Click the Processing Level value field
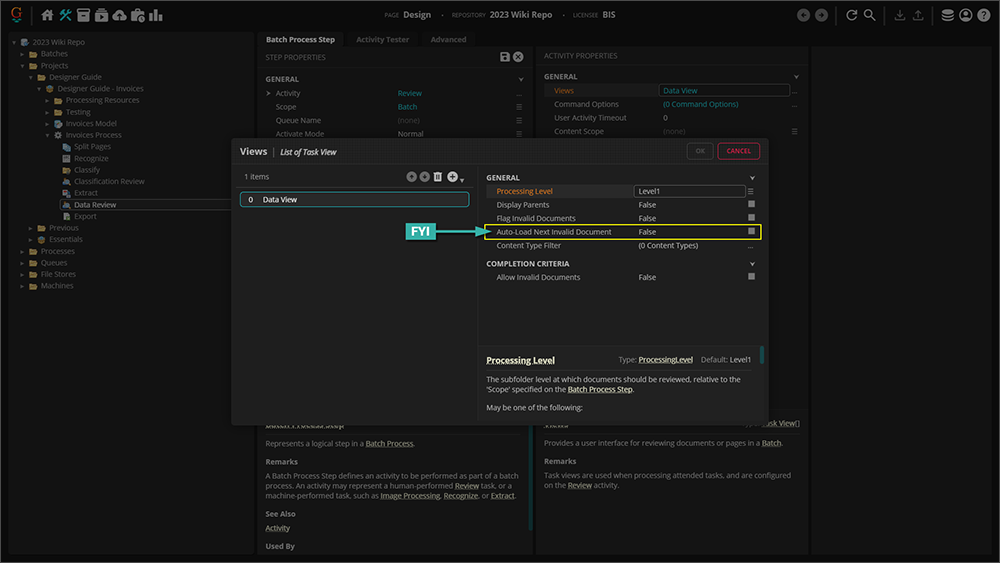Screen dimensions: 1000x563 (x=689, y=191)
